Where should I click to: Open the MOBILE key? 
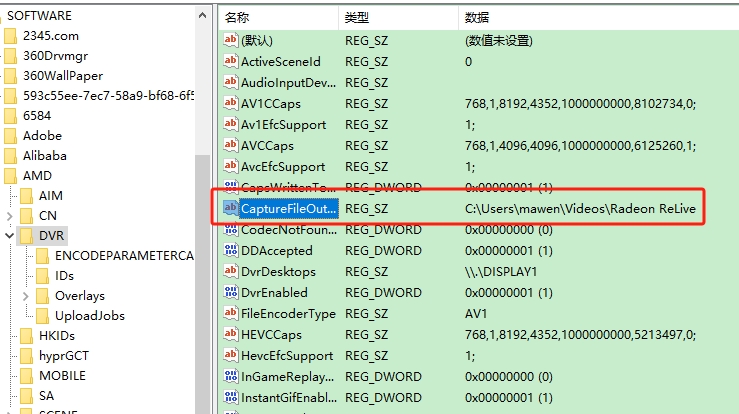(62, 376)
